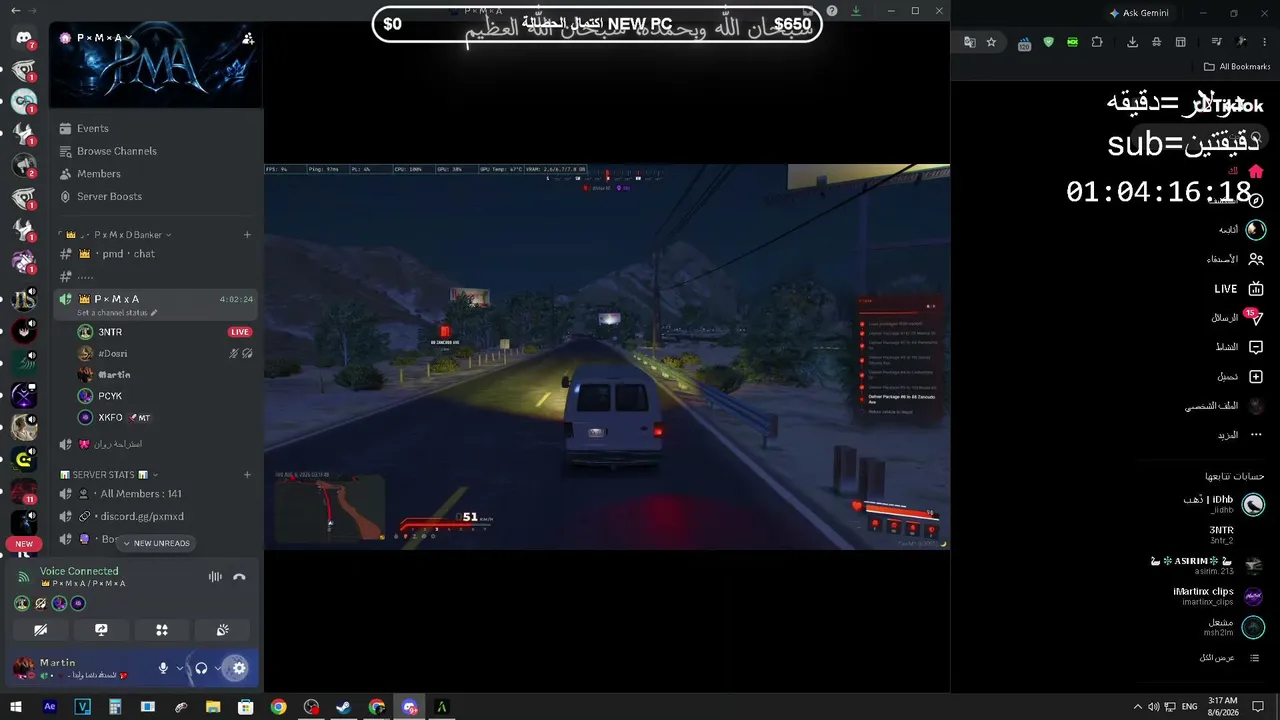Click the game stream video preview

tap(607, 357)
